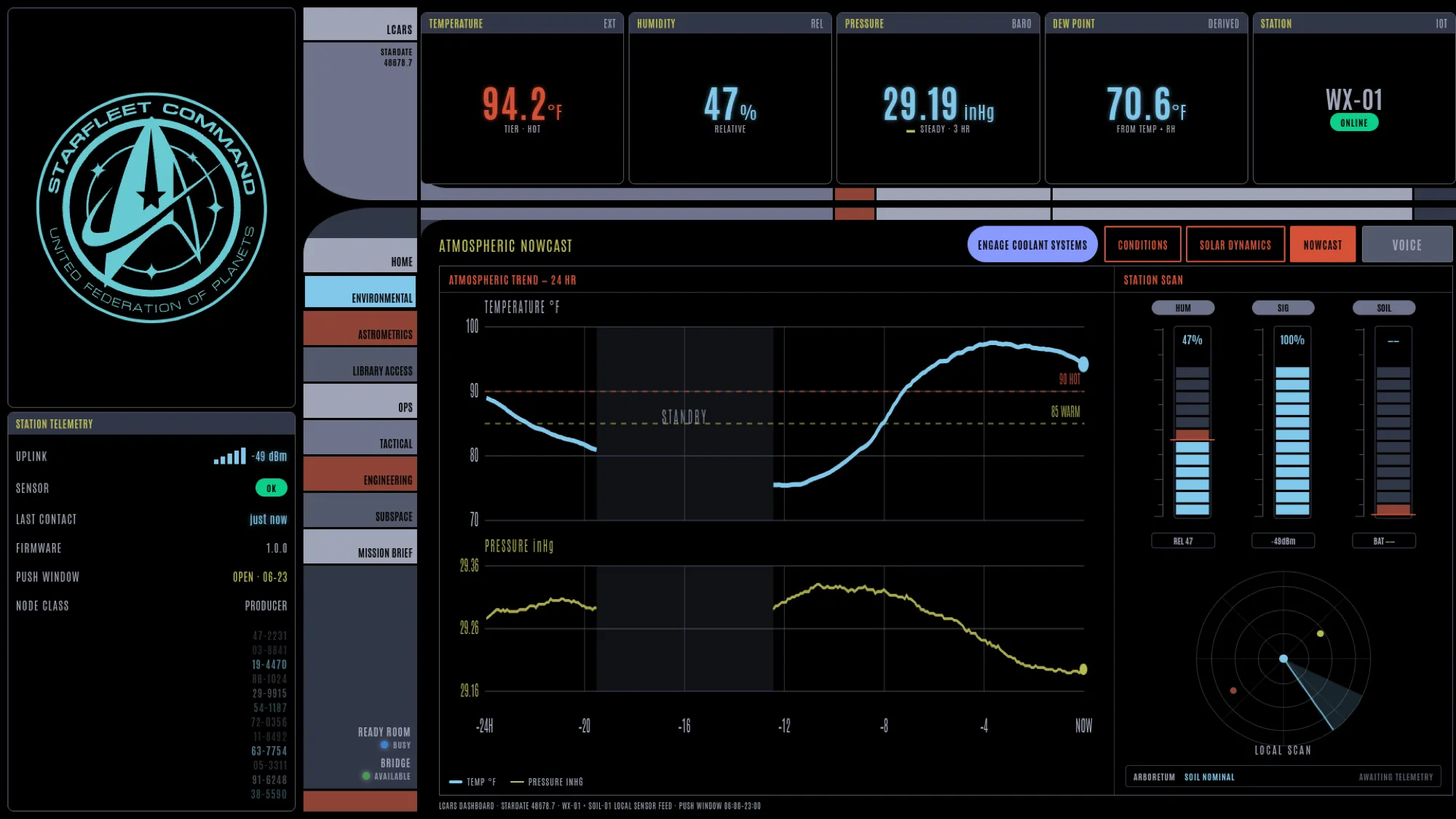Click the -49dBm readout box
This screenshot has height=819, width=1456.
pyautogui.click(x=1283, y=541)
